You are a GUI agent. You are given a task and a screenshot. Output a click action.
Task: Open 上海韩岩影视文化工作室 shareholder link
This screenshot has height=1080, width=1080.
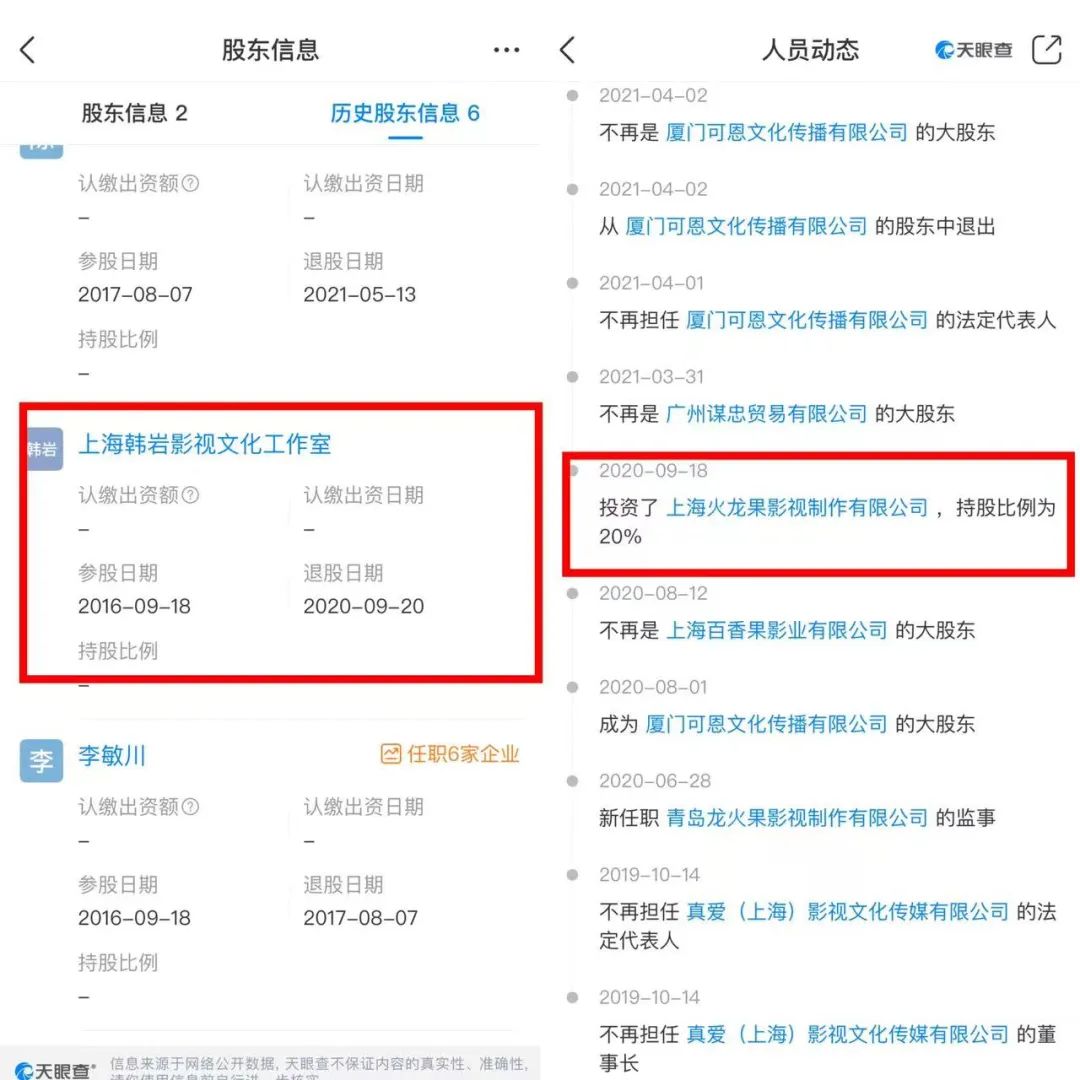point(205,444)
